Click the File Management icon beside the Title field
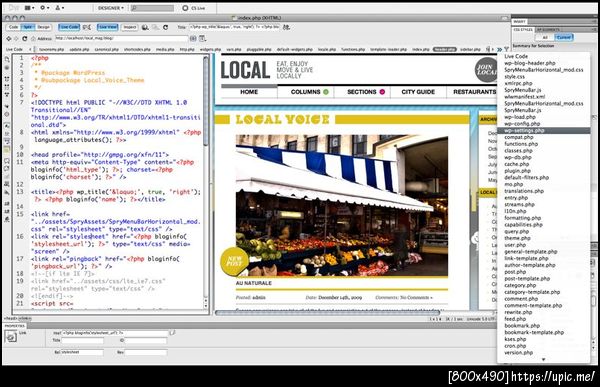This screenshot has height=387, width=600. click(286, 27)
